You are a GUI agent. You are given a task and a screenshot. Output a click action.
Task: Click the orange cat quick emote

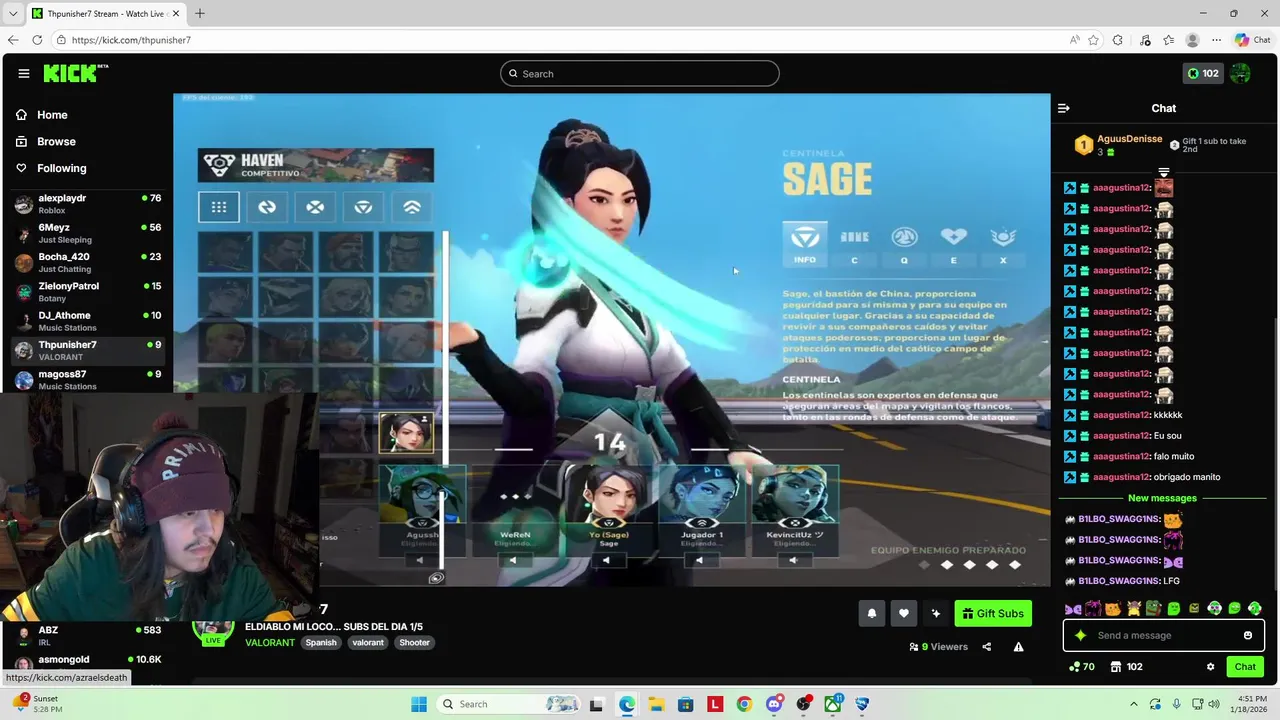[1113, 608]
